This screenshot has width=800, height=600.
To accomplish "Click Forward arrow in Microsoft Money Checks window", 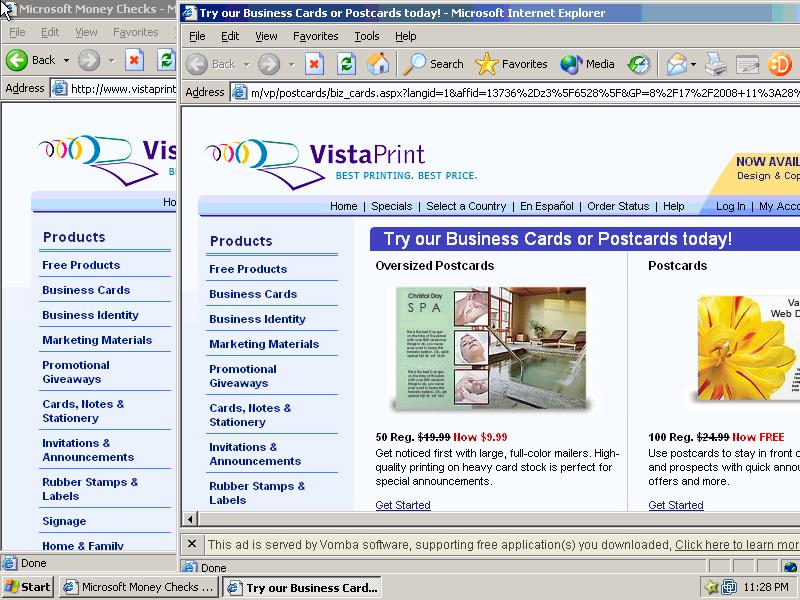I will 89,60.
